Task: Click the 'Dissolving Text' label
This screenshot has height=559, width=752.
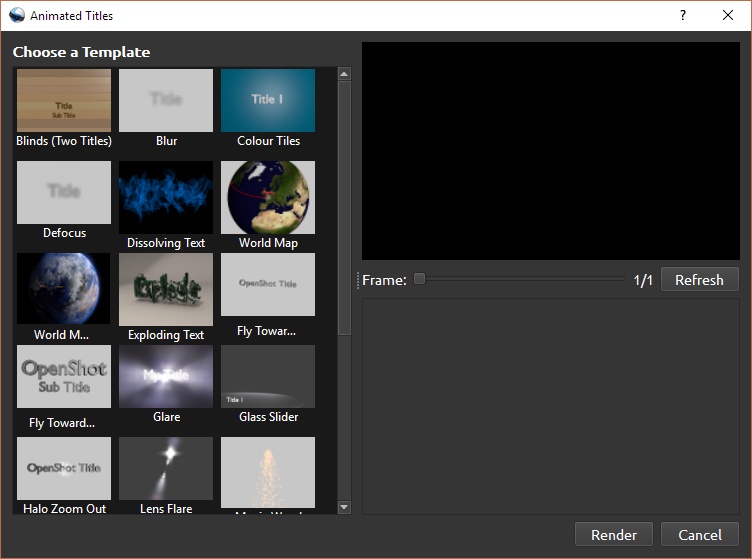Action: coord(166,243)
